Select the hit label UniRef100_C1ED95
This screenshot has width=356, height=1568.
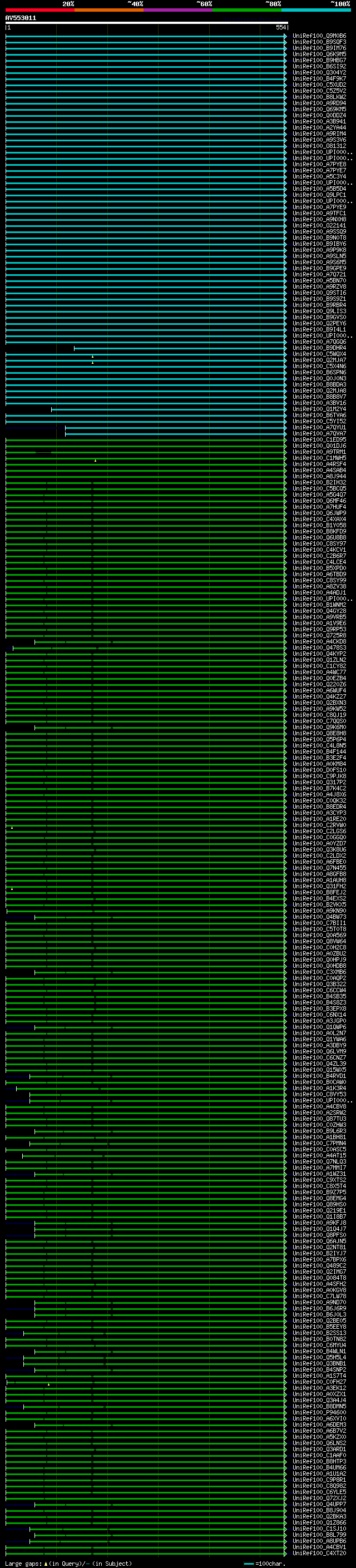click(x=319, y=439)
